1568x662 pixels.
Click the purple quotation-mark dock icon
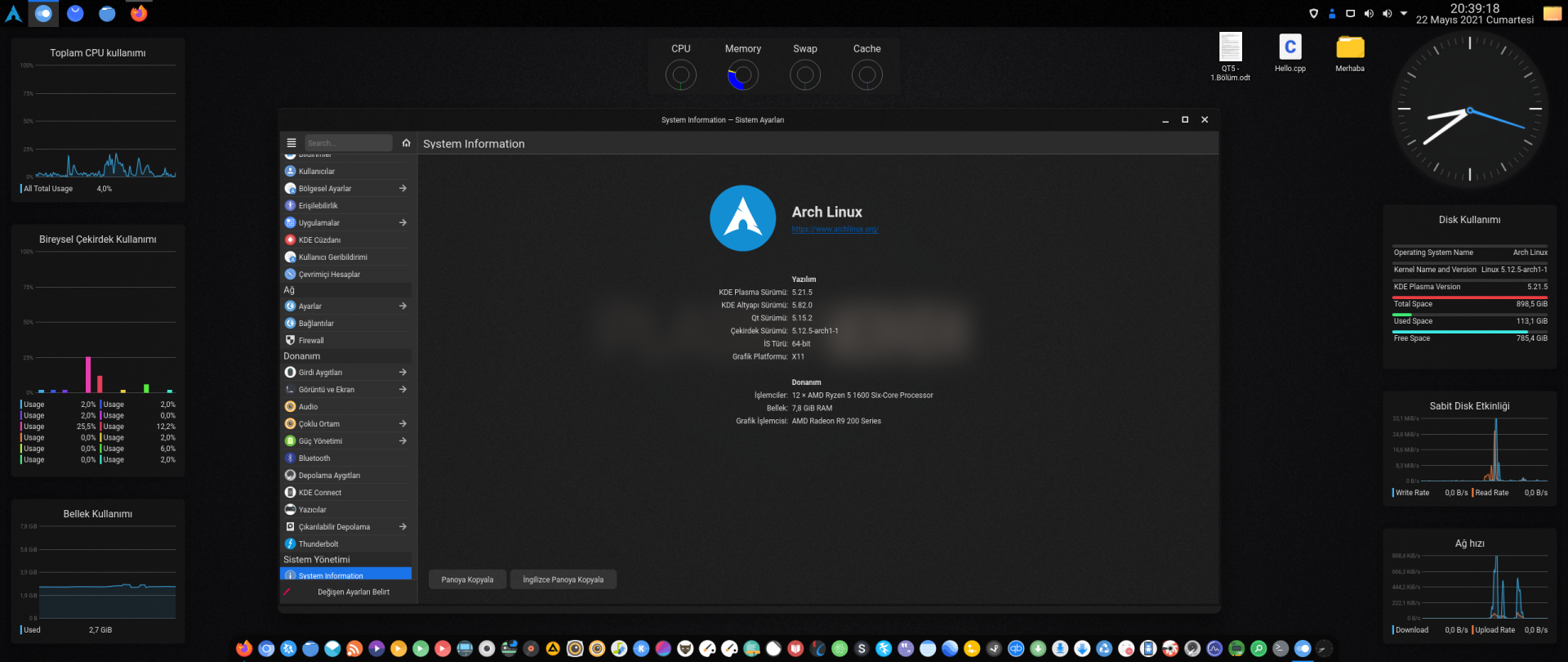click(906, 648)
